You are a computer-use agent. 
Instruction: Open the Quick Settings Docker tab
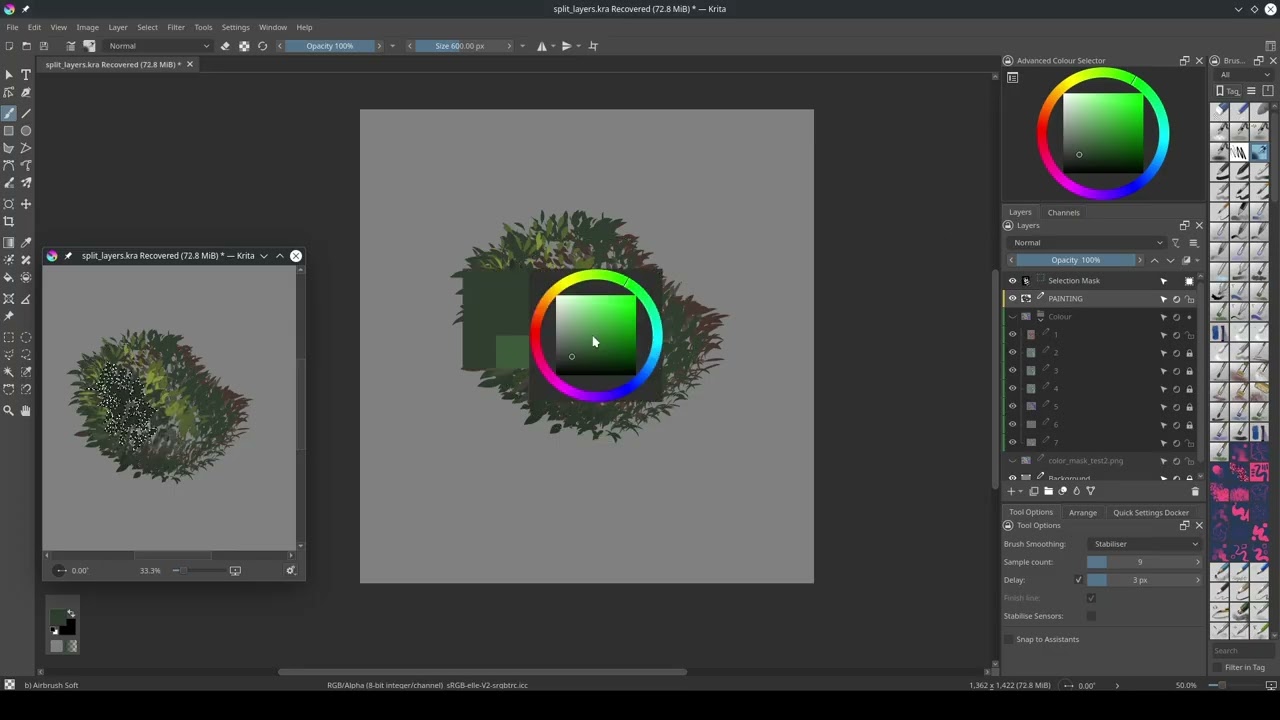pyautogui.click(x=1150, y=512)
